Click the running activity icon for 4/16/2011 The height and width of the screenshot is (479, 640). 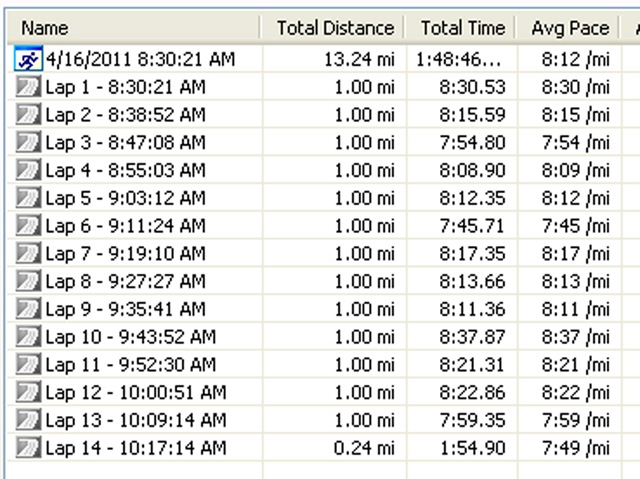pyautogui.click(x=28, y=59)
